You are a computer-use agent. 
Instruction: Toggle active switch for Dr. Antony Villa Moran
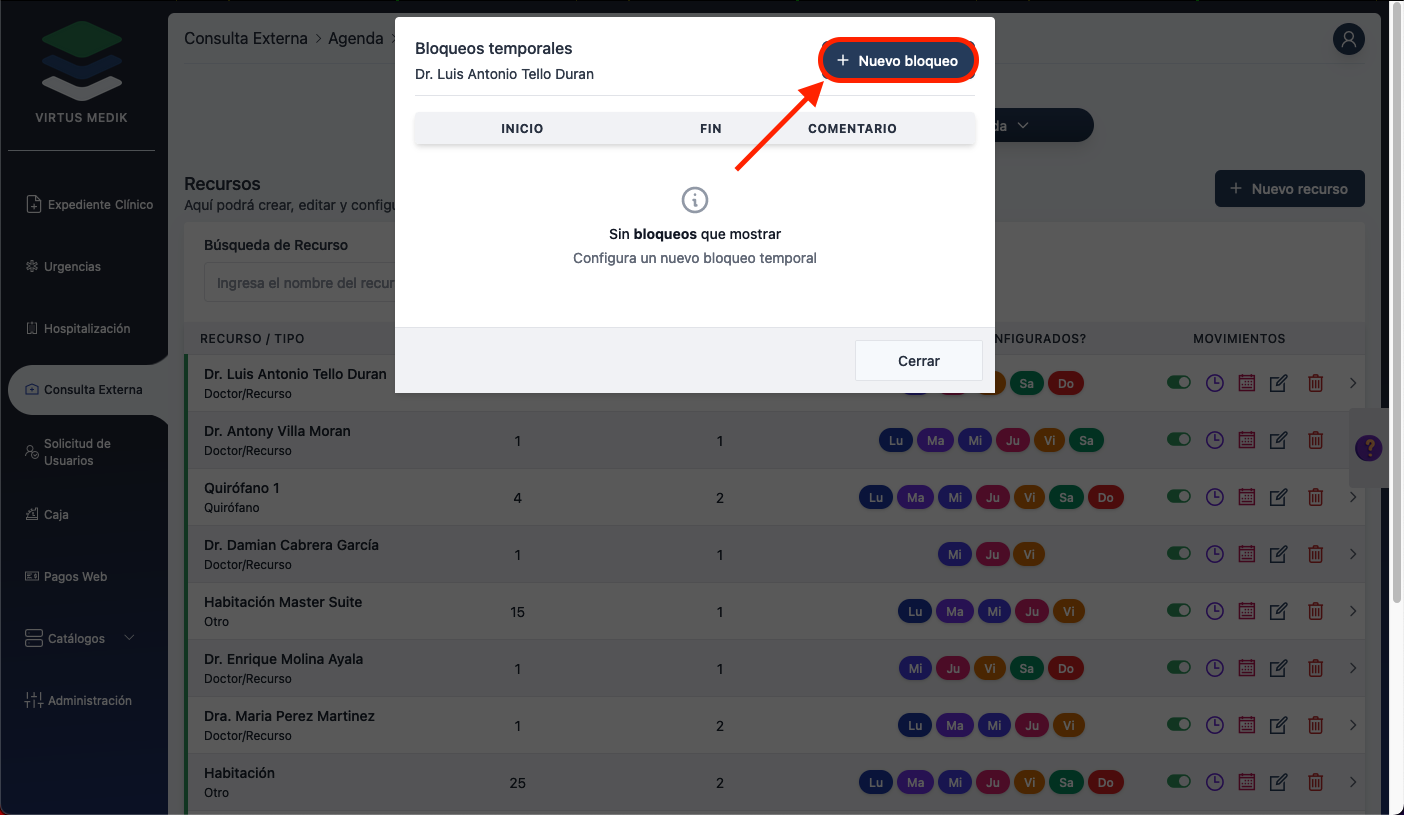(x=1179, y=440)
